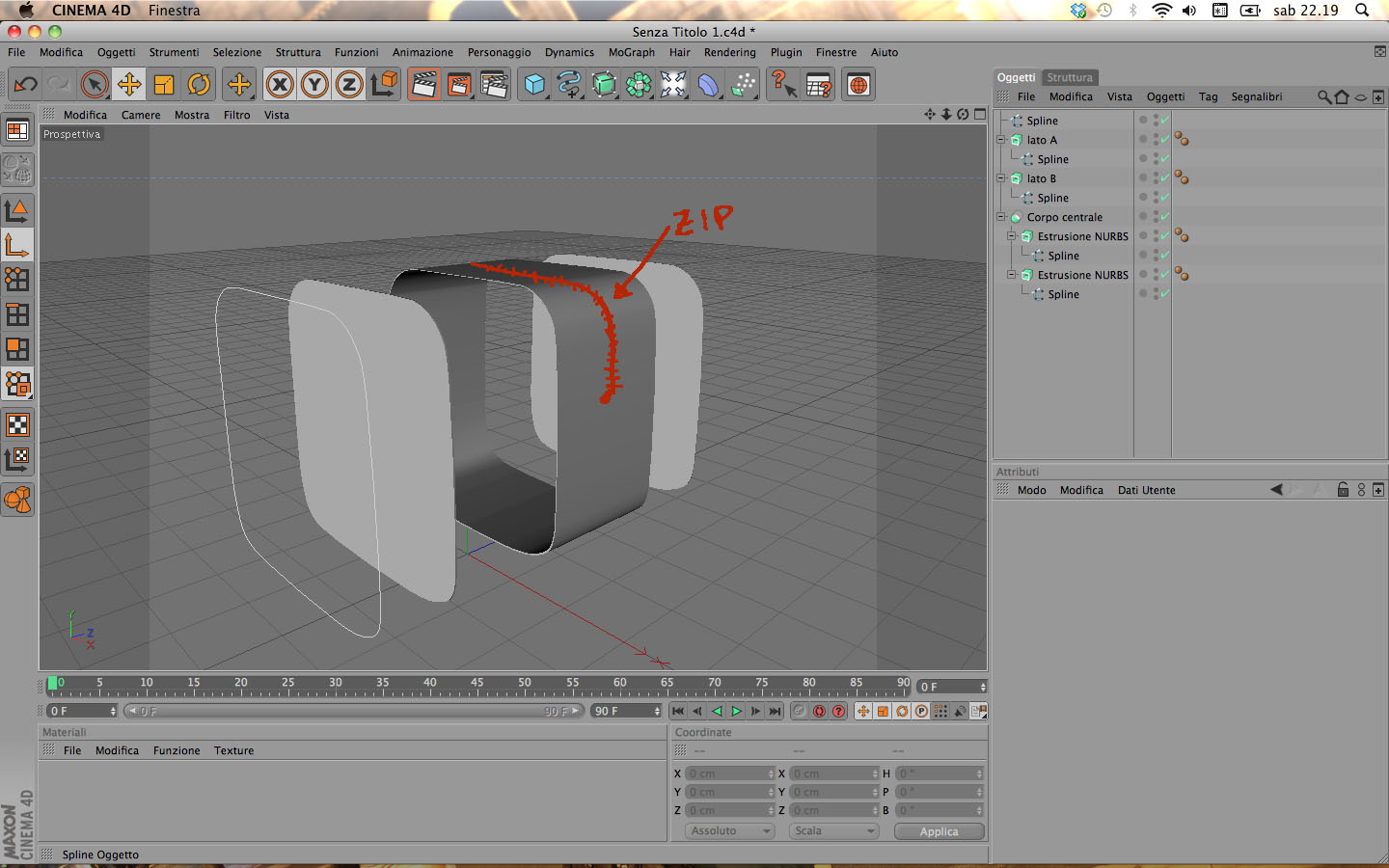Open the MoGraph menu
This screenshot has width=1389, height=868.
click(631, 53)
